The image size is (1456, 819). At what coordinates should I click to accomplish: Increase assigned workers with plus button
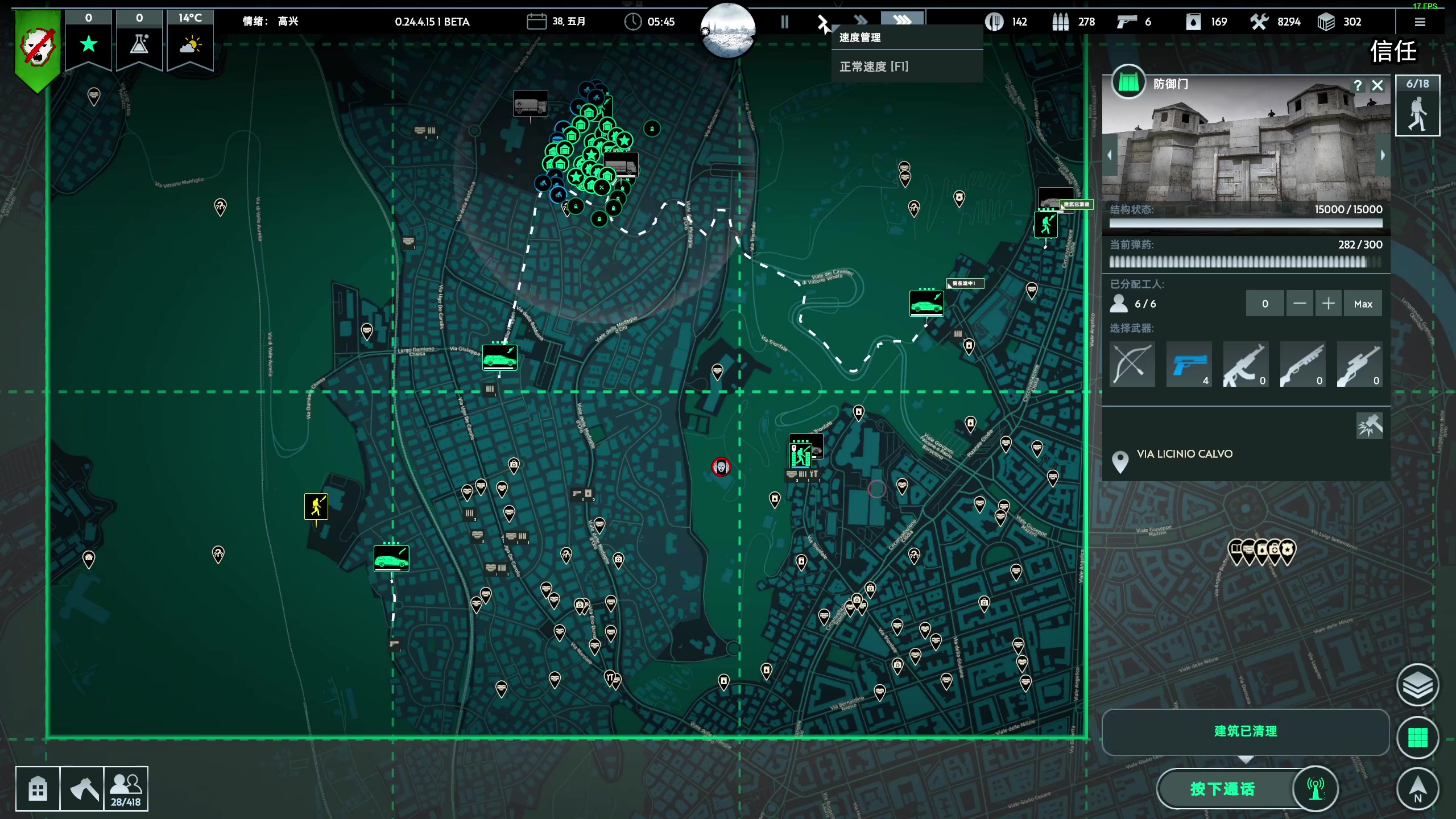click(1328, 304)
